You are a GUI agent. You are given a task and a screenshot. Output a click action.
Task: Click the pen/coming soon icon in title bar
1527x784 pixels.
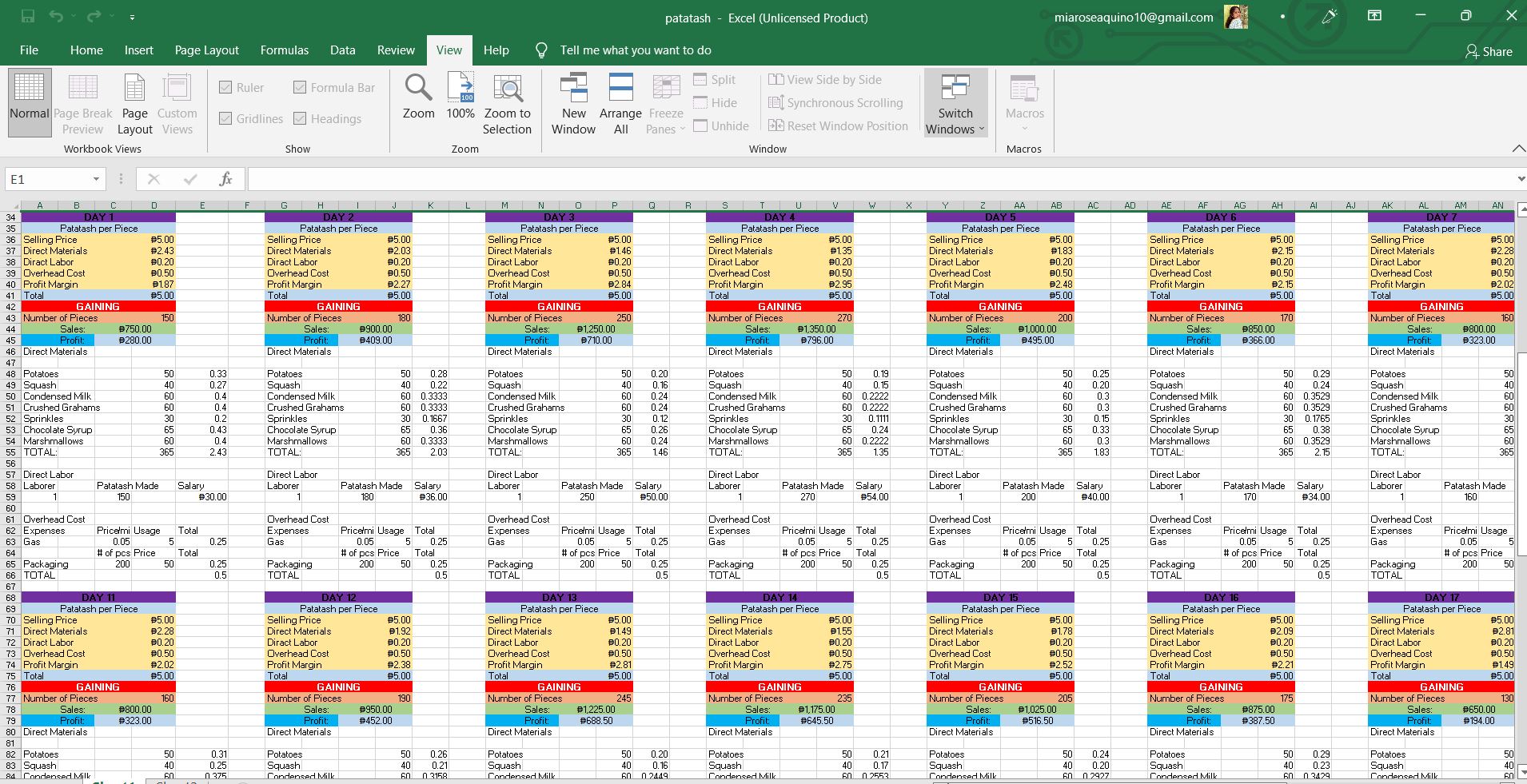tap(1330, 16)
